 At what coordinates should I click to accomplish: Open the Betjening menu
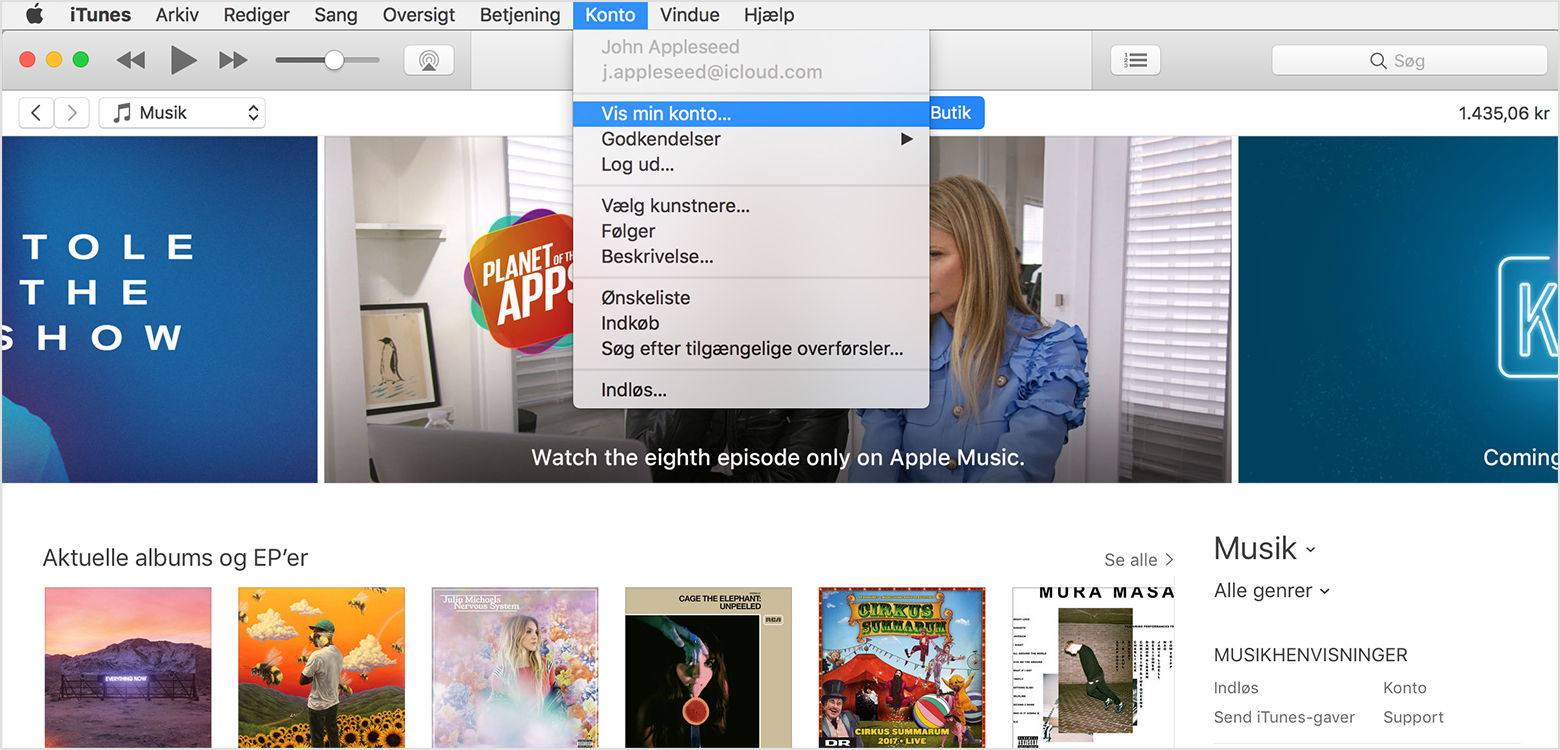pos(520,15)
